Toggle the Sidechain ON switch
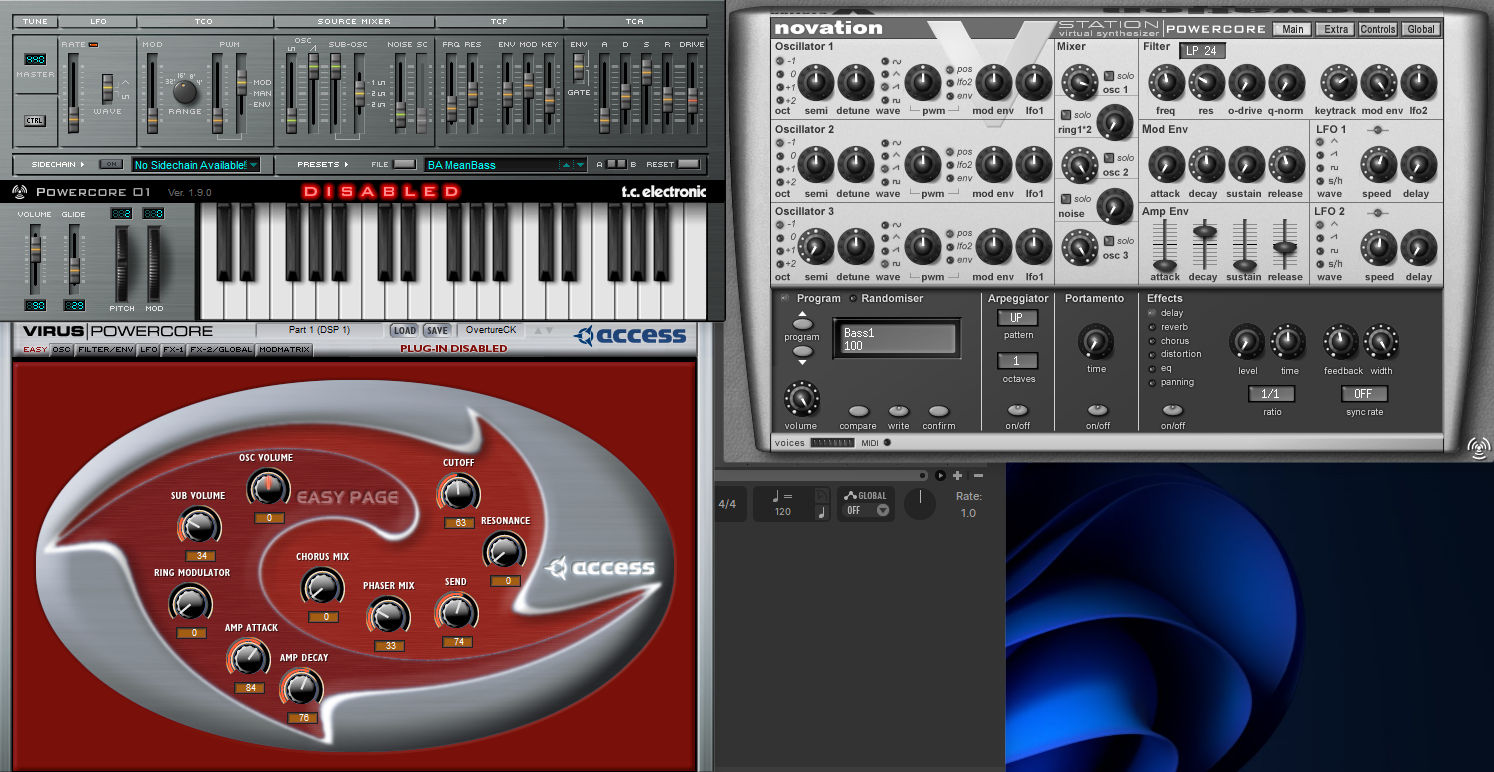 110,164
